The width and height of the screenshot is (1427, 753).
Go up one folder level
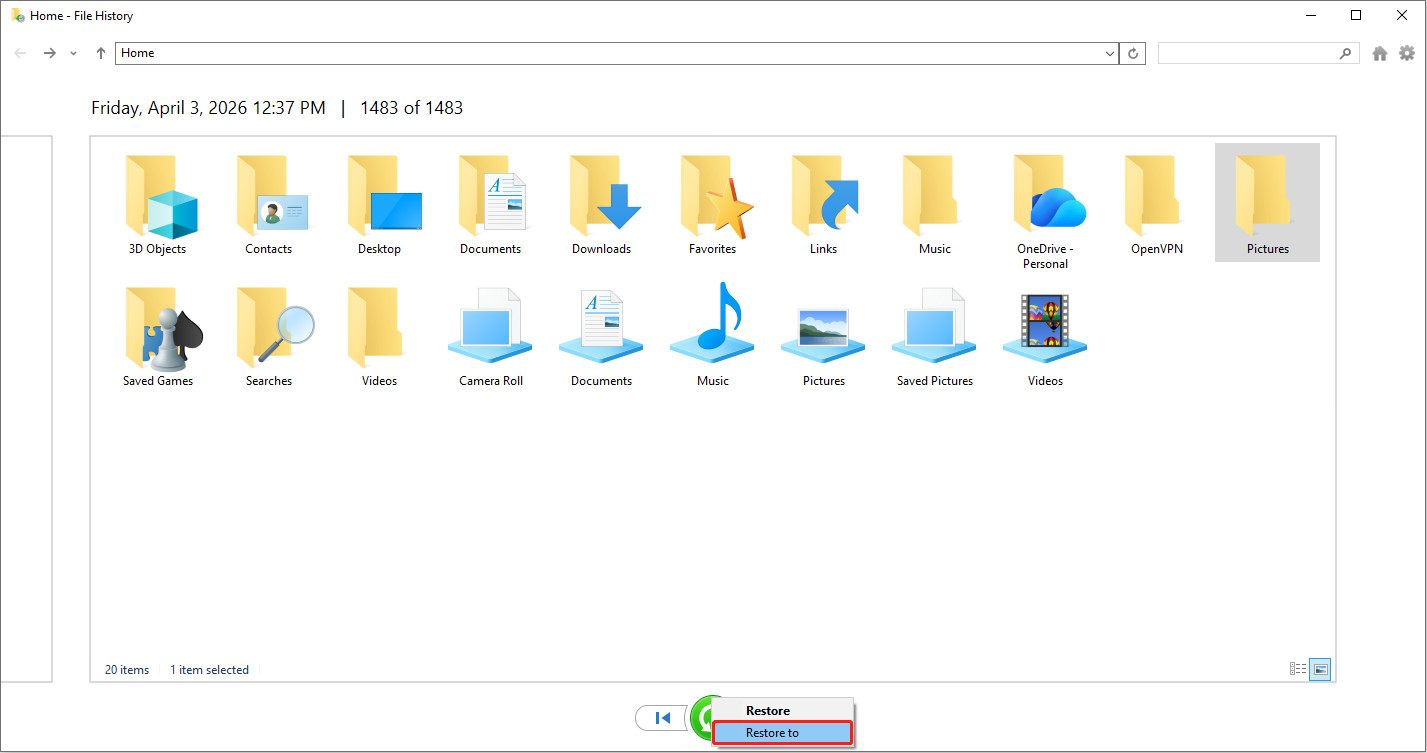(x=99, y=52)
